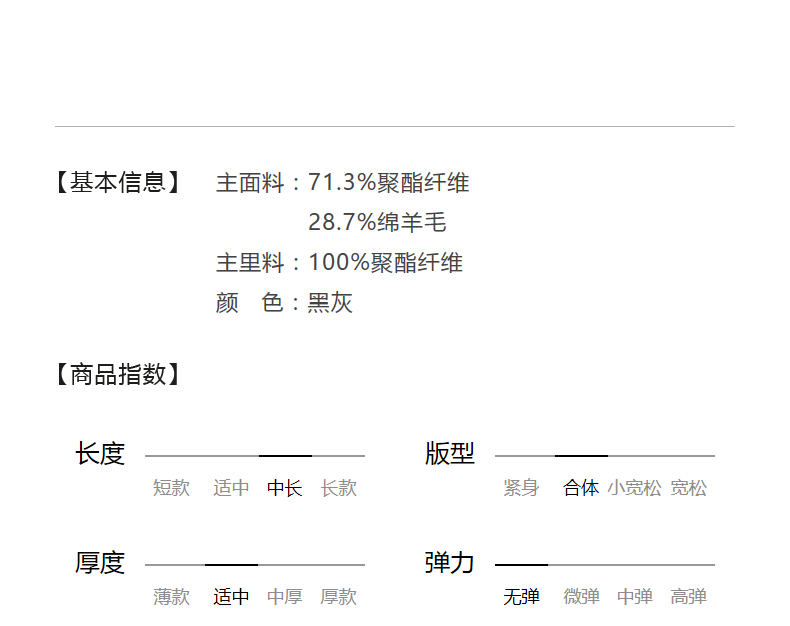The height and width of the screenshot is (626, 790).
Task: Select the 短款 length option
Action: pos(171,488)
